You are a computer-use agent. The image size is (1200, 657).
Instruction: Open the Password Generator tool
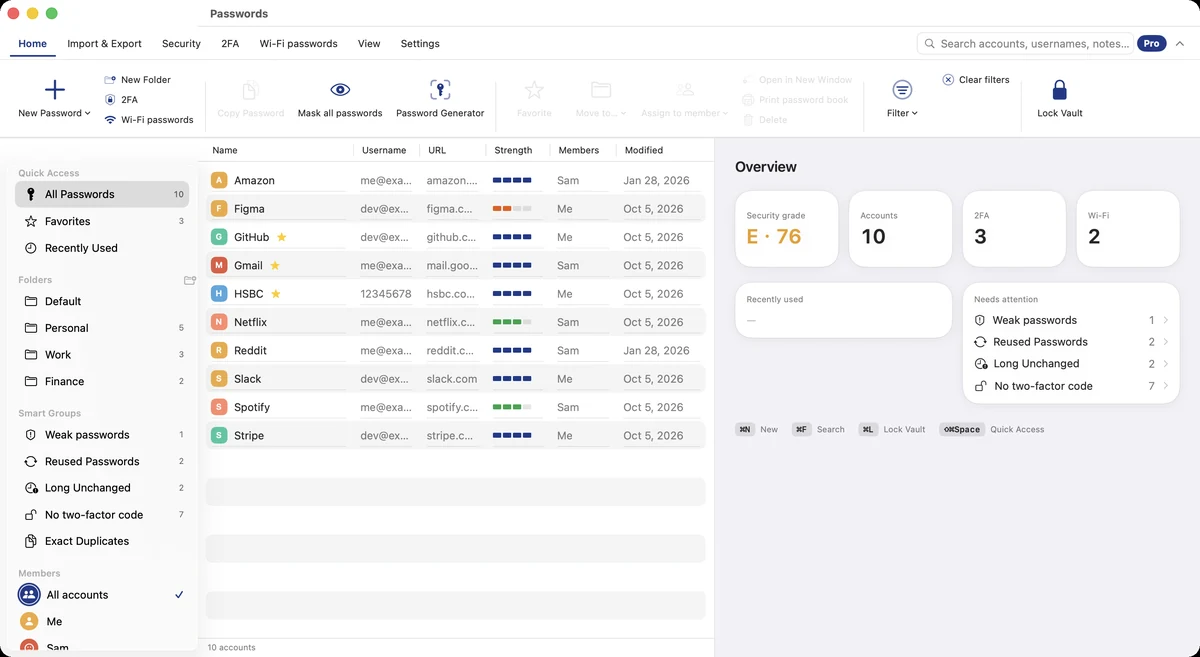coord(440,98)
